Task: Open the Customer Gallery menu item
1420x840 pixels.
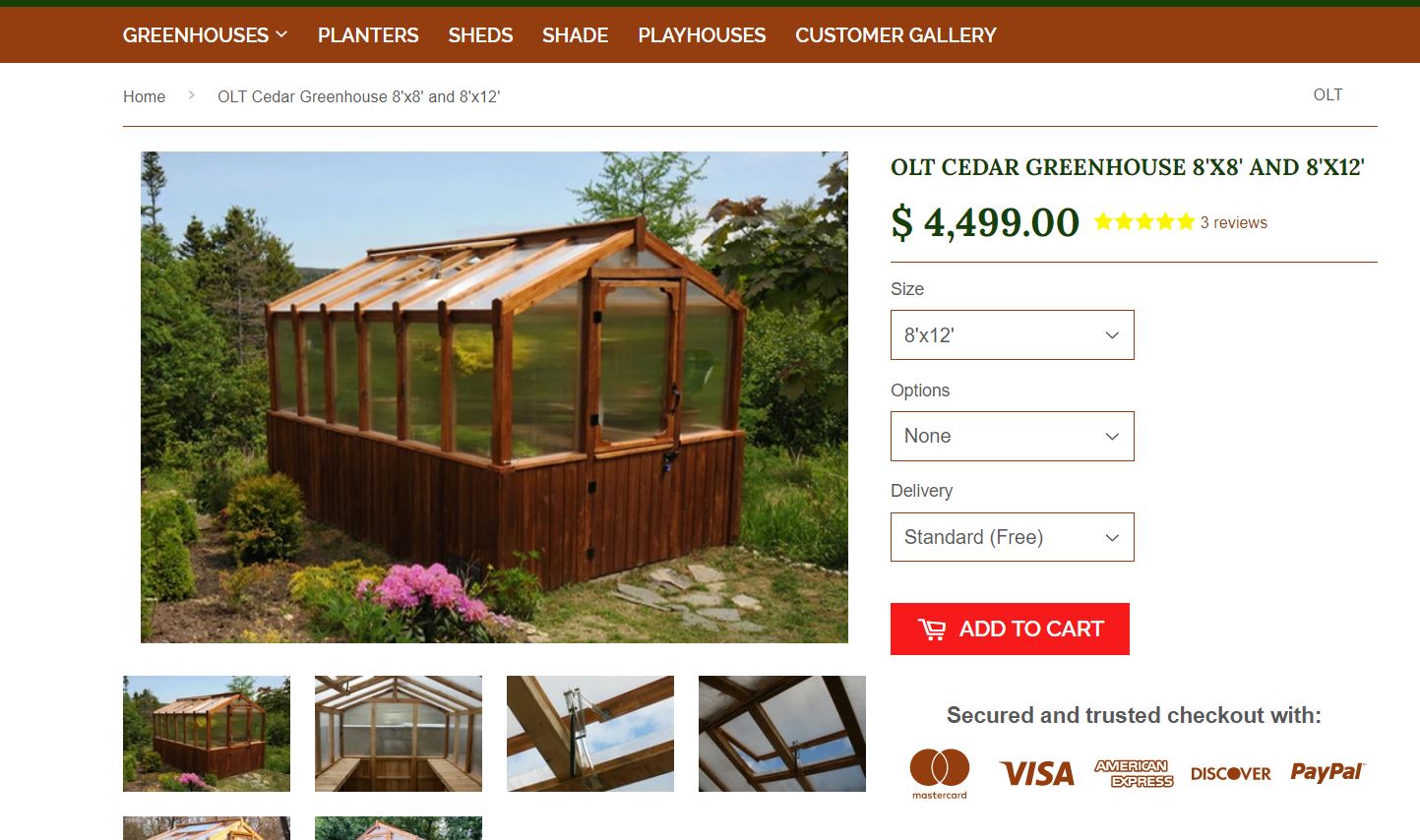Action: 895,35
